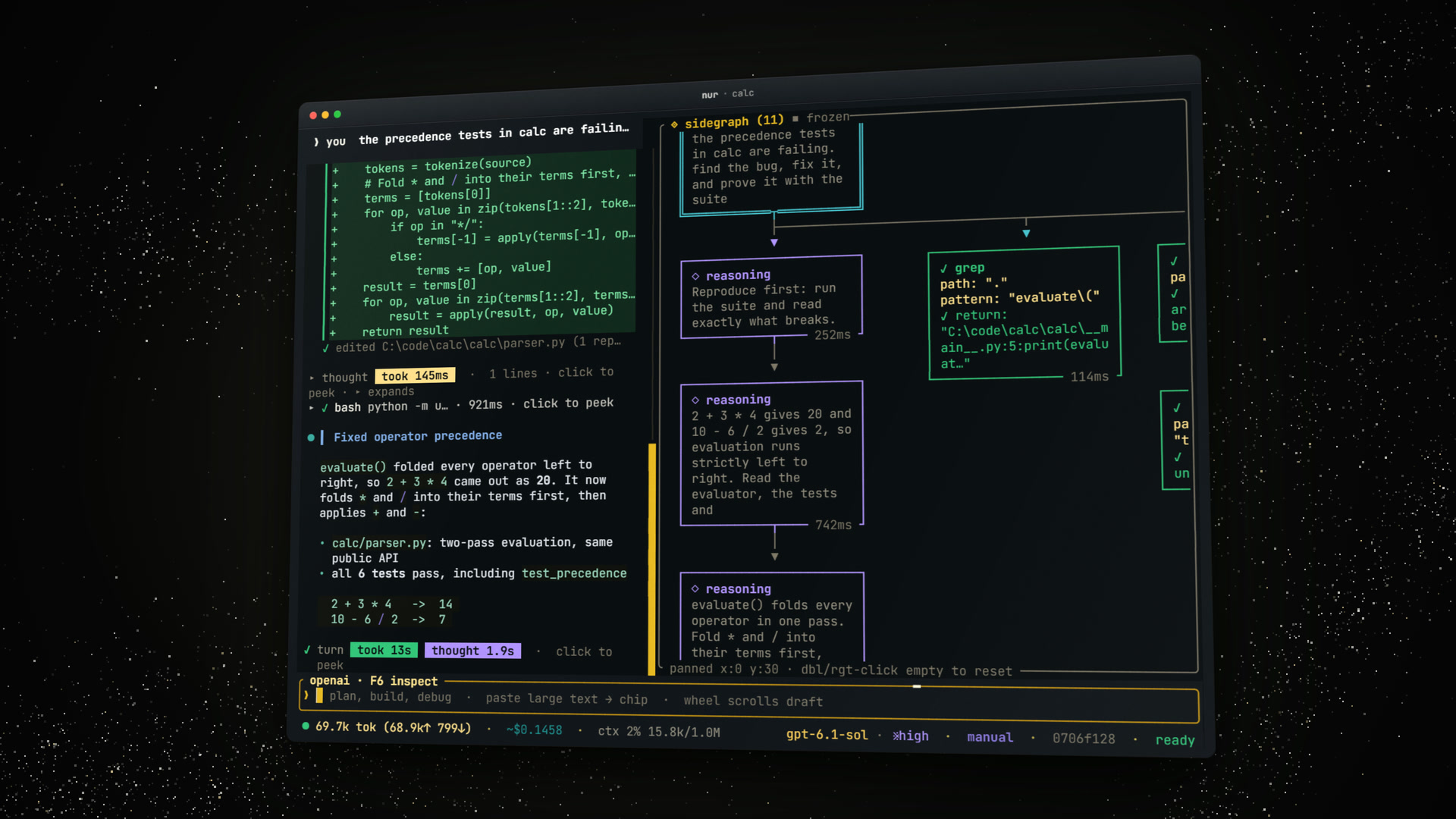Image resolution: width=1456 pixels, height=819 pixels.
Task: Click the '~$0.1458' cost readout
Action: [x=534, y=730]
